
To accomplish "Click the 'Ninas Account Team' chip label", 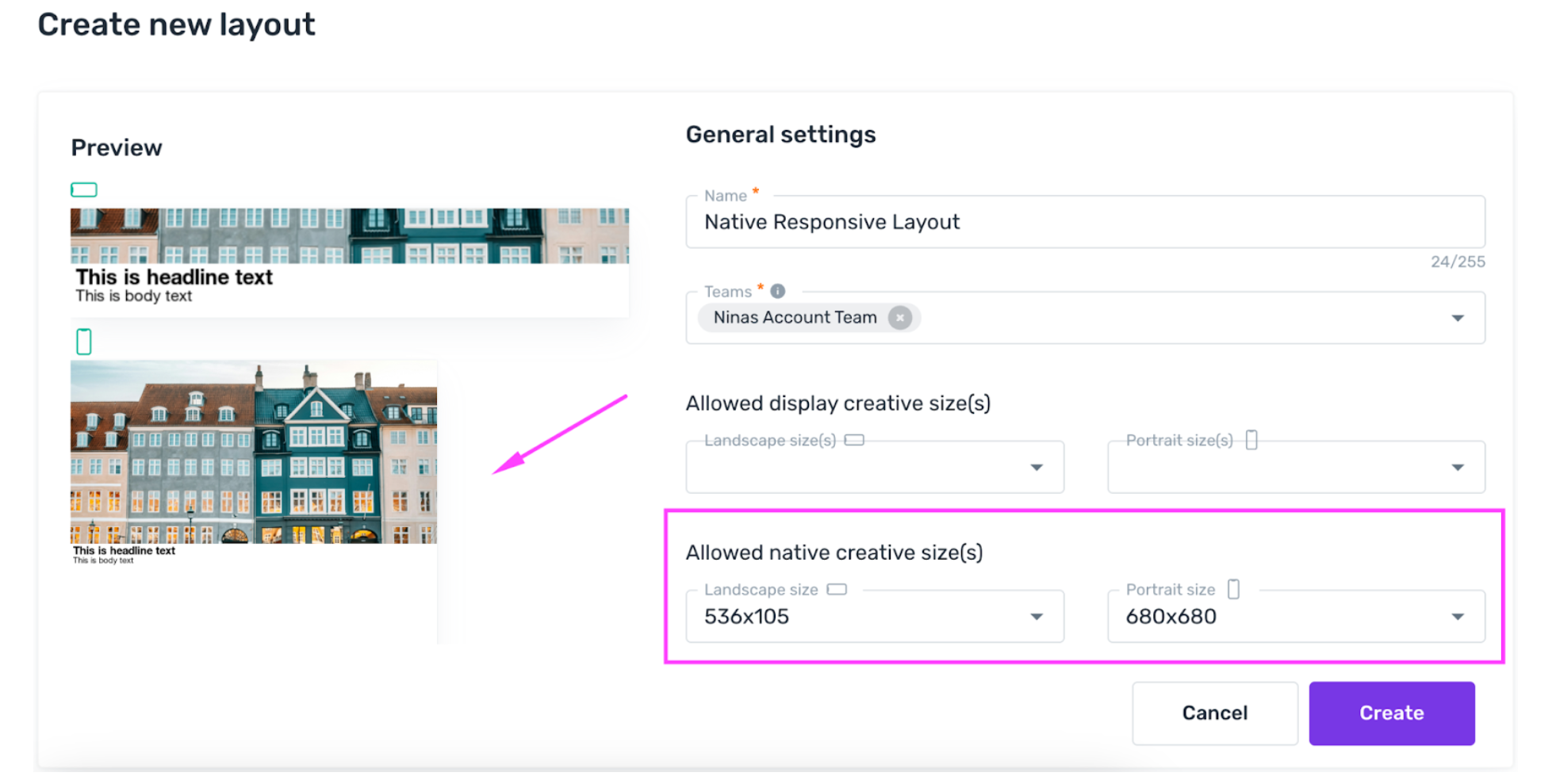I will click(x=795, y=318).
